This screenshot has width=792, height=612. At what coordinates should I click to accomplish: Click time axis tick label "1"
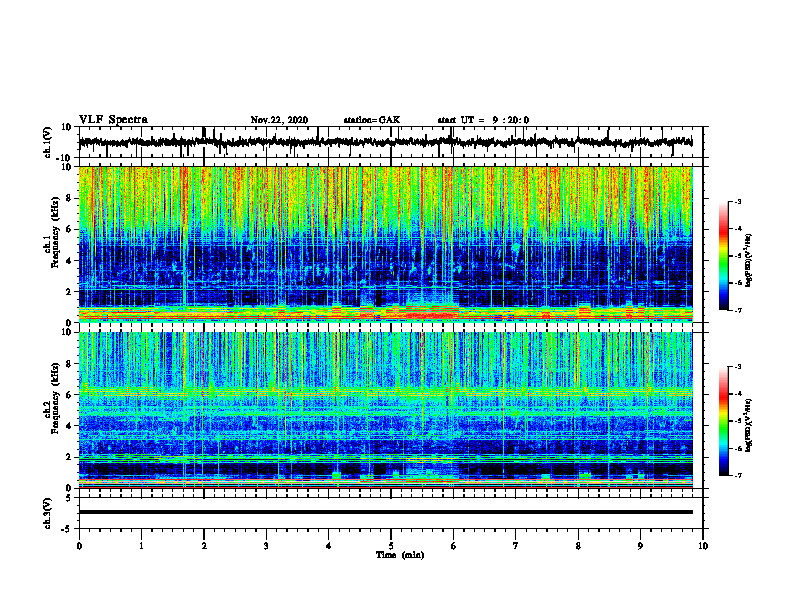(x=141, y=546)
